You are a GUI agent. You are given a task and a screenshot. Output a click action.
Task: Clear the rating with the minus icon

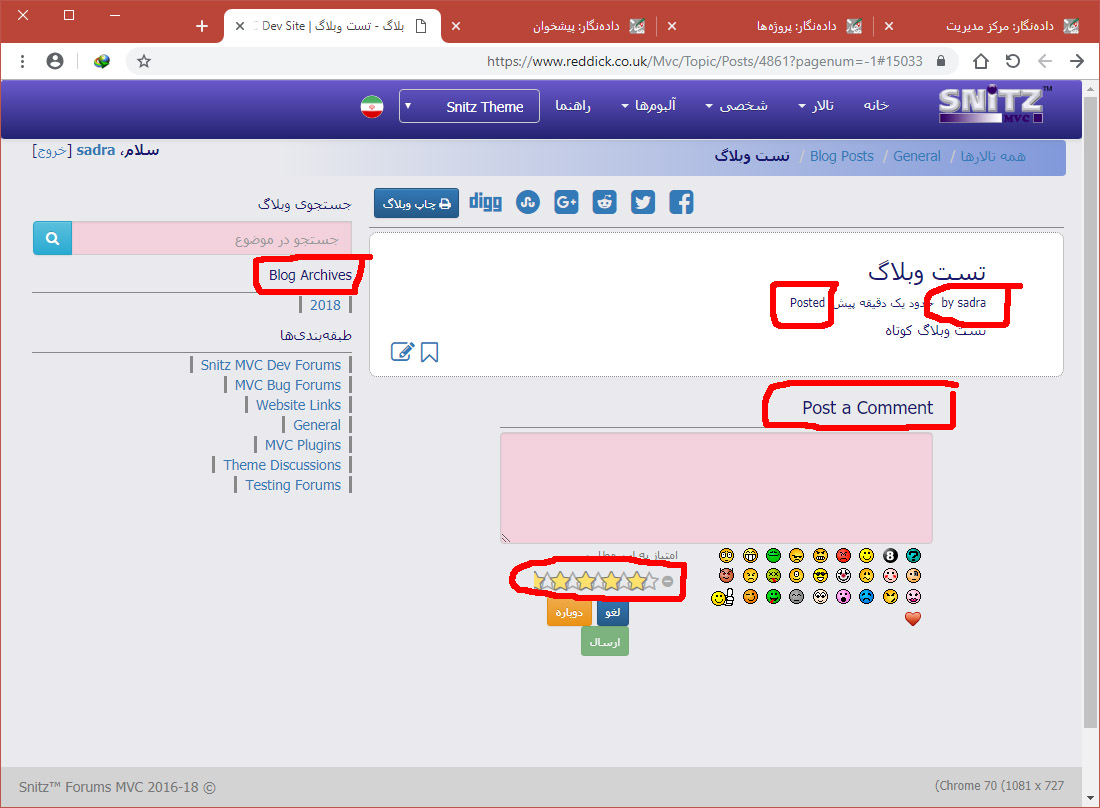click(x=668, y=581)
